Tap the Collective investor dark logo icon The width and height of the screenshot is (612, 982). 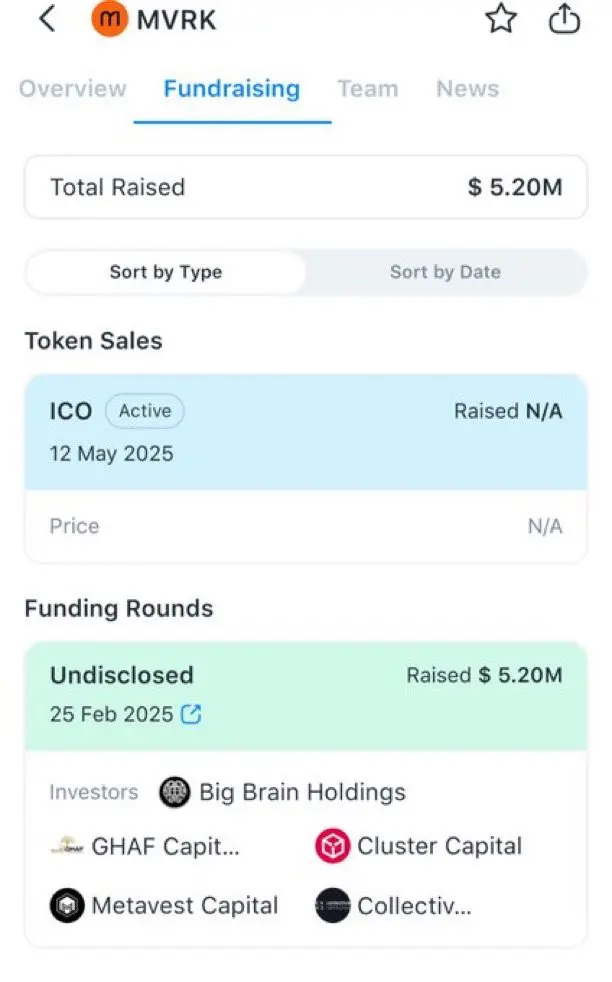[x=332, y=906]
